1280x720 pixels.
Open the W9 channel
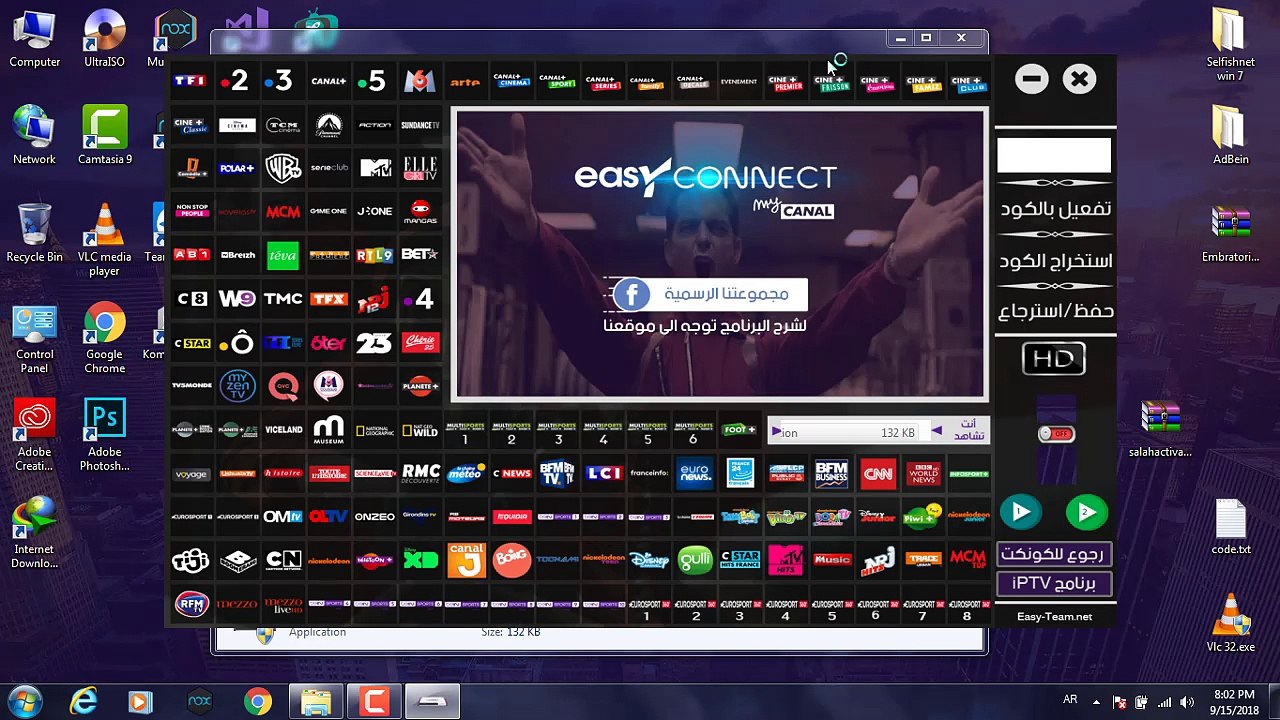(237, 298)
